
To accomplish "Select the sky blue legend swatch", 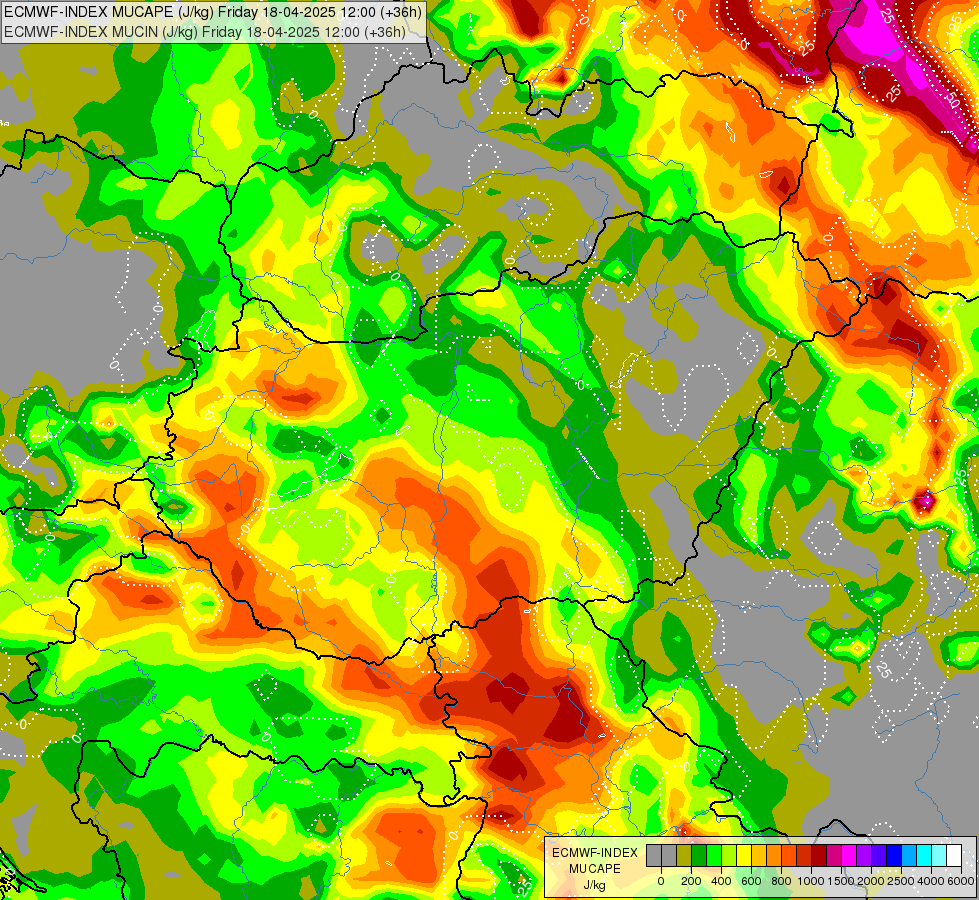I will (910, 856).
